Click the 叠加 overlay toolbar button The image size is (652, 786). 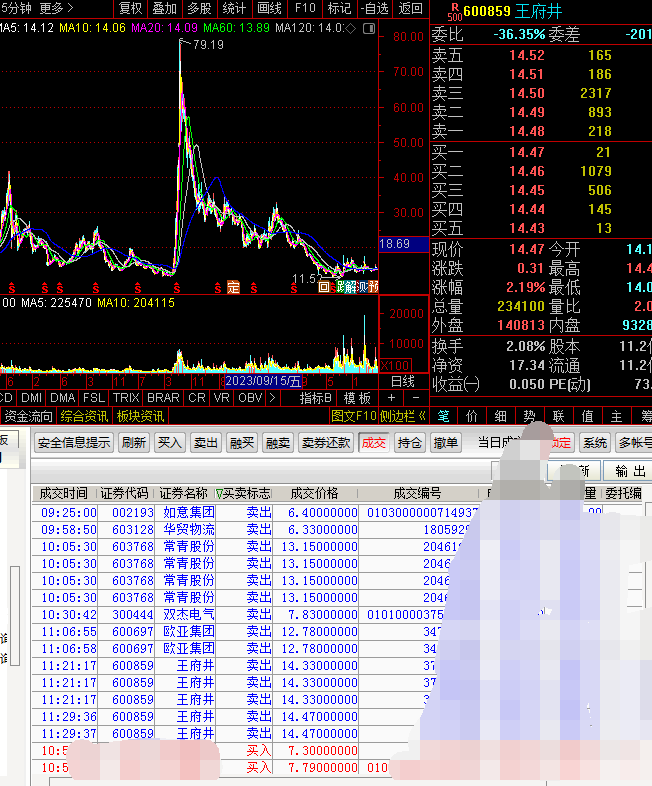click(x=165, y=8)
